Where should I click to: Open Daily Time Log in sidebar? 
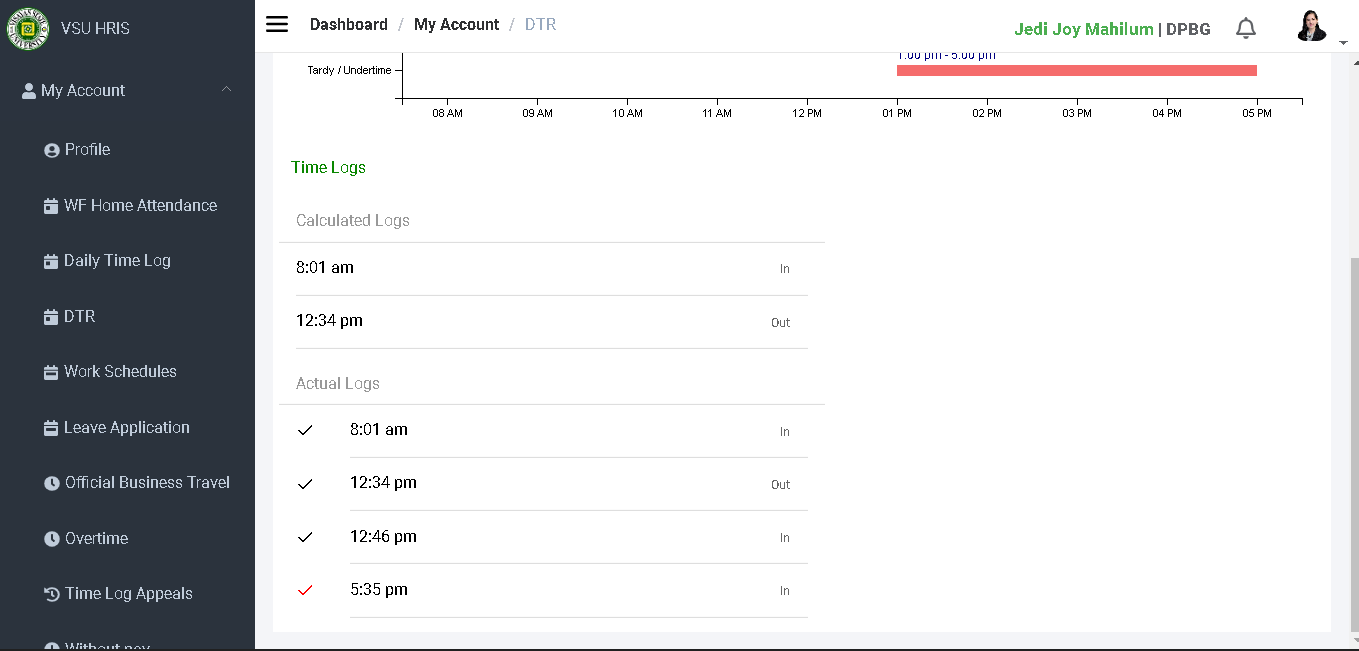pos(117,261)
